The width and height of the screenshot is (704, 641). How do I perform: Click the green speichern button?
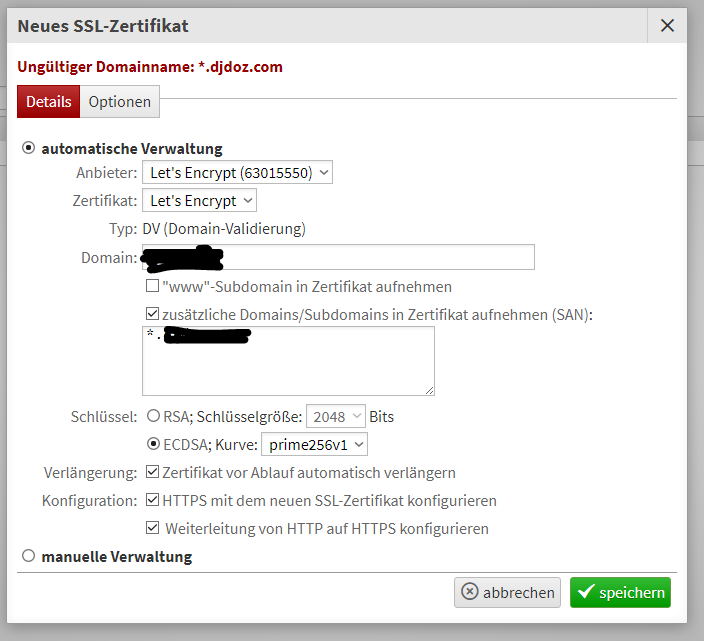pos(620,592)
